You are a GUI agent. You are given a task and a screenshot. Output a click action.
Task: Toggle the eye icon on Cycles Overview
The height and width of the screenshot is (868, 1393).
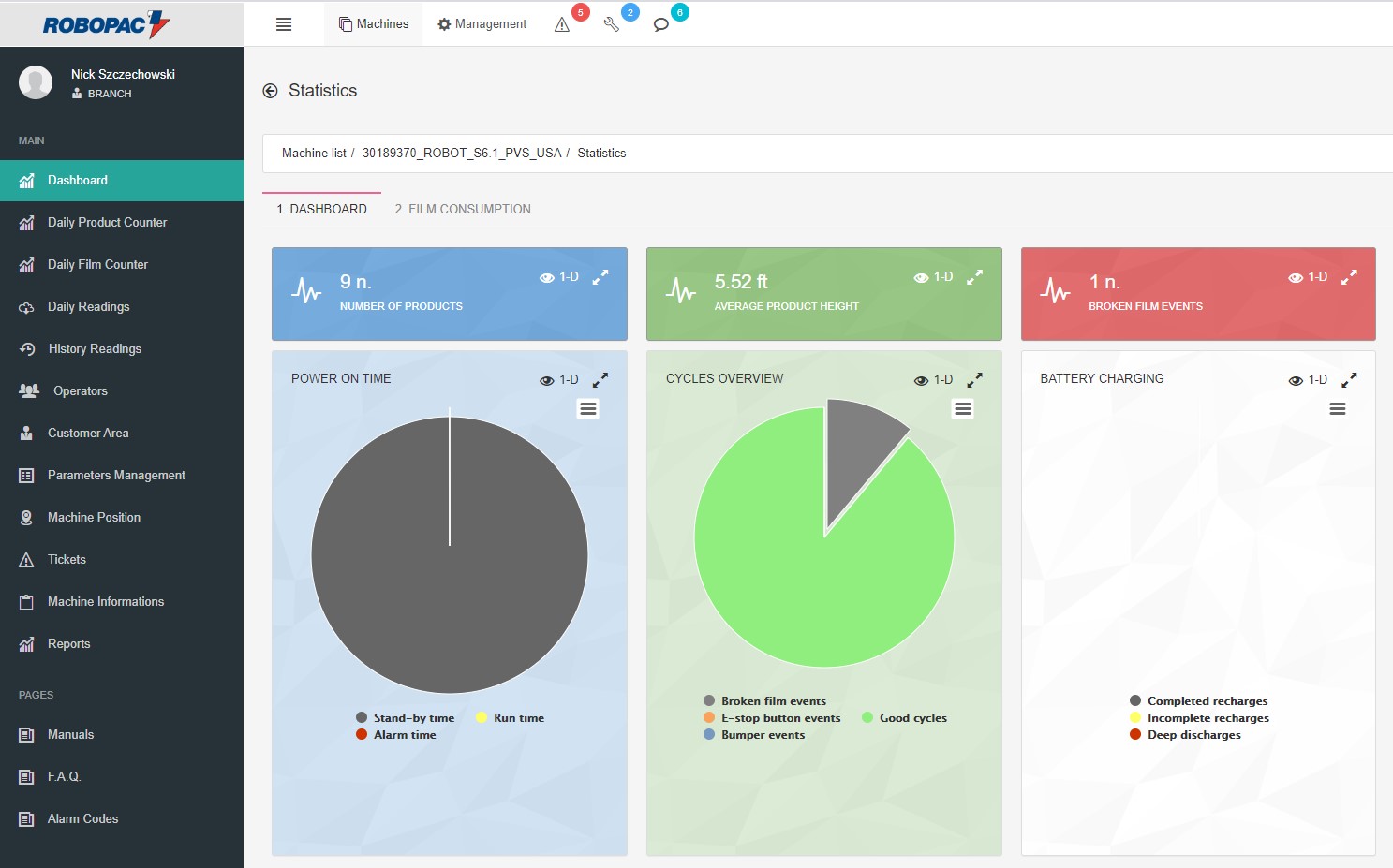920,379
